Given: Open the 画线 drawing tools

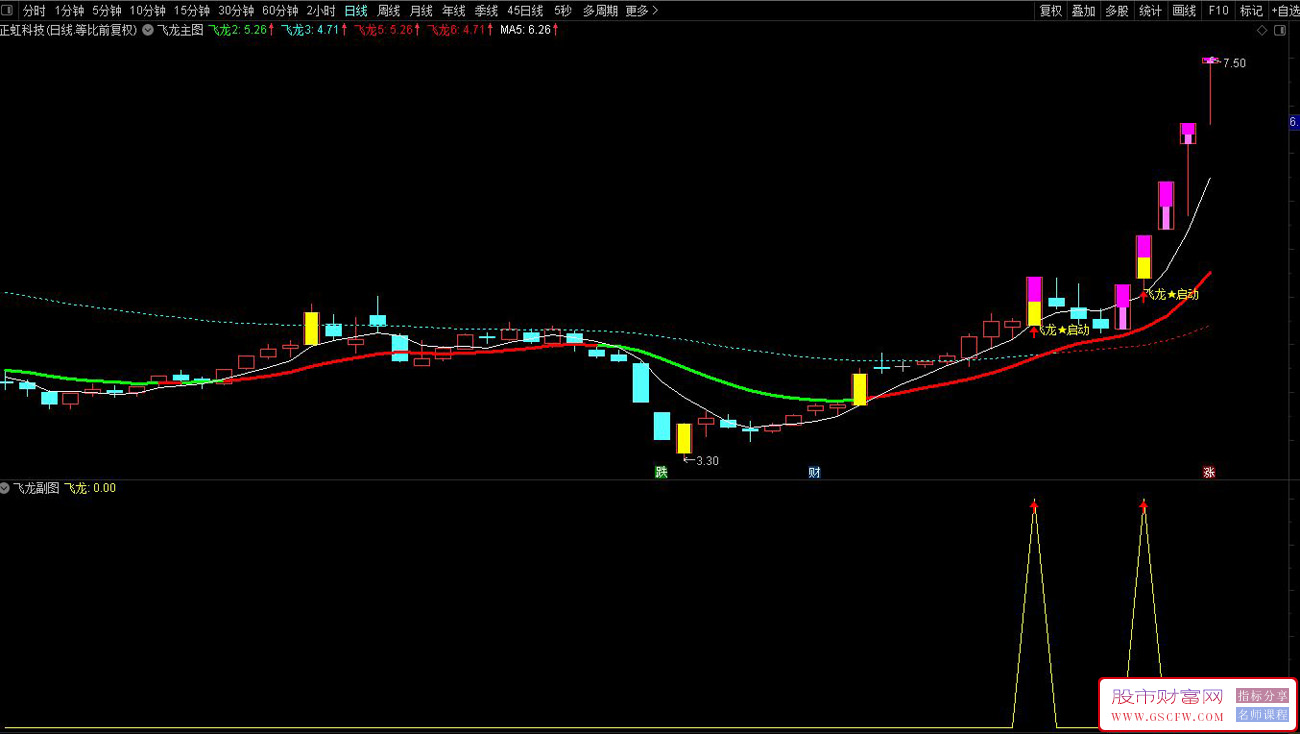Looking at the screenshot, I should (1184, 11).
